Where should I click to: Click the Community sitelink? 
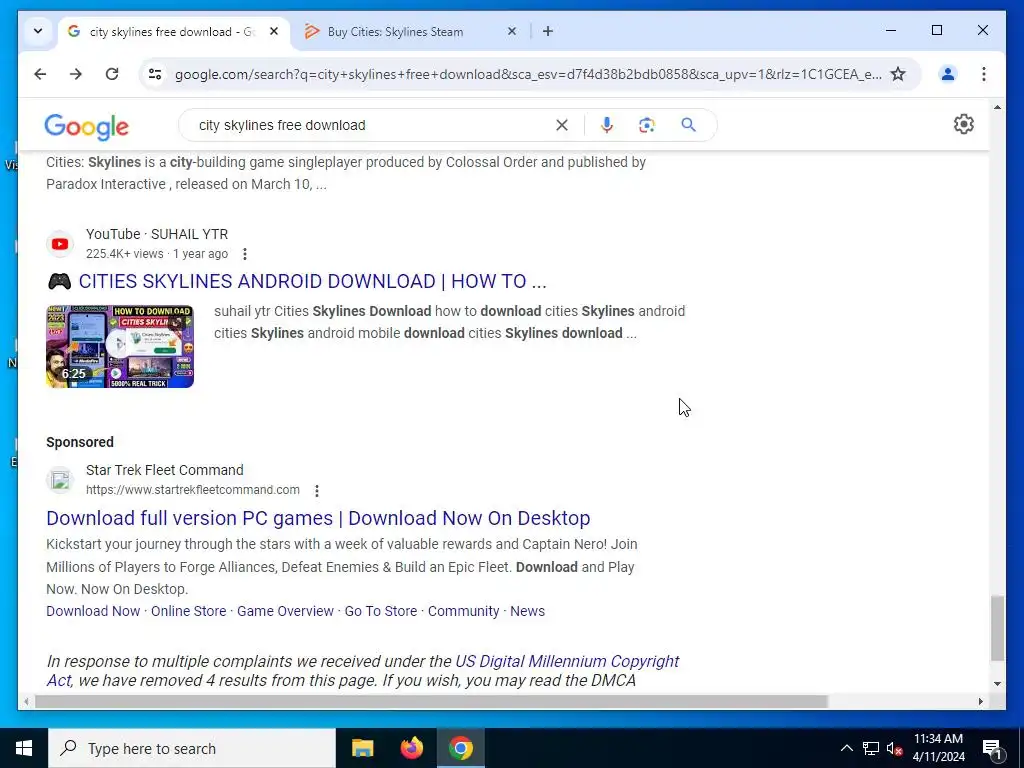coord(464,611)
